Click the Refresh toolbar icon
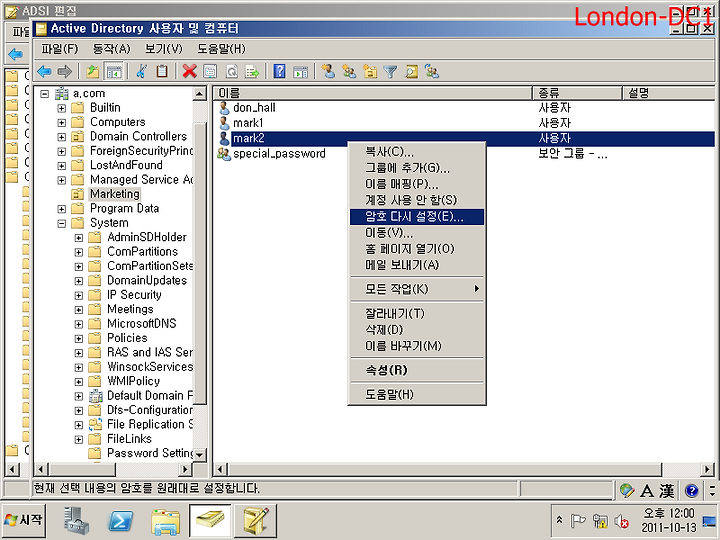This screenshot has height=540, width=720. click(x=232, y=71)
